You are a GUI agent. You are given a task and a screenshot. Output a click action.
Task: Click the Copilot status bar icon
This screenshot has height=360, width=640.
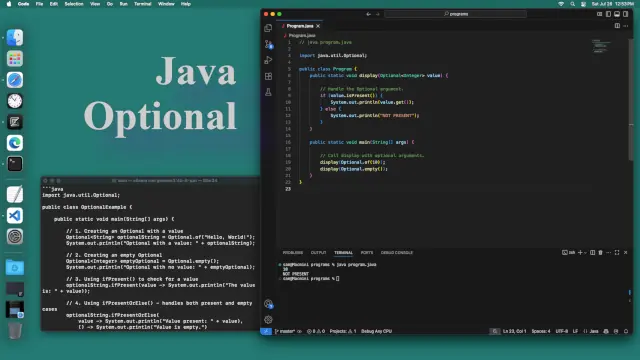tap(606, 331)
